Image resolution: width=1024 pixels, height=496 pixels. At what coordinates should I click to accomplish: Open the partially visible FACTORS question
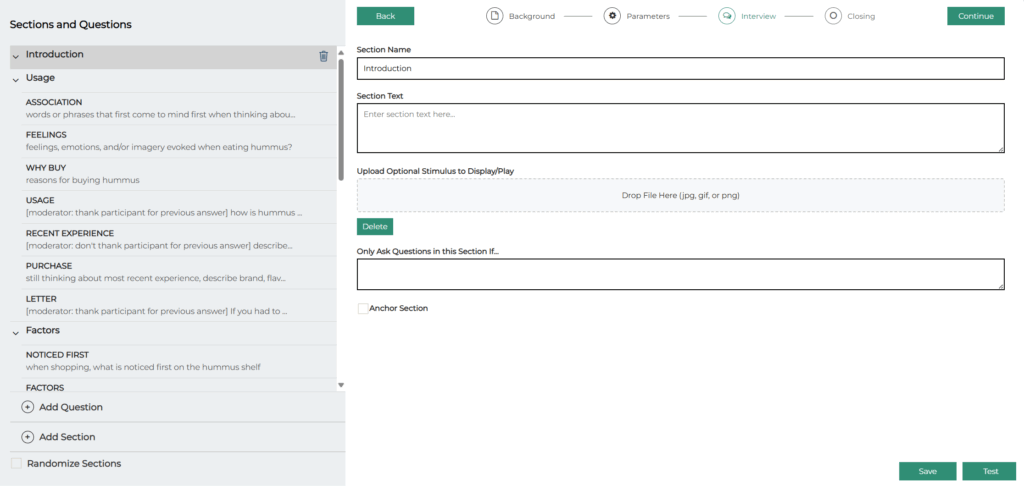point(180,386)
